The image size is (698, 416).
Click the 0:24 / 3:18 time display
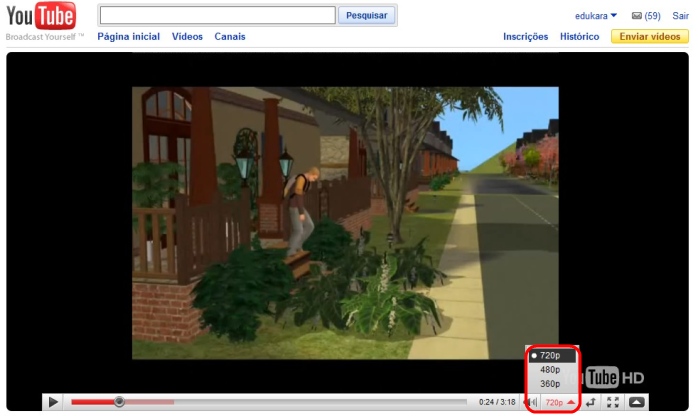pos(497,402)
